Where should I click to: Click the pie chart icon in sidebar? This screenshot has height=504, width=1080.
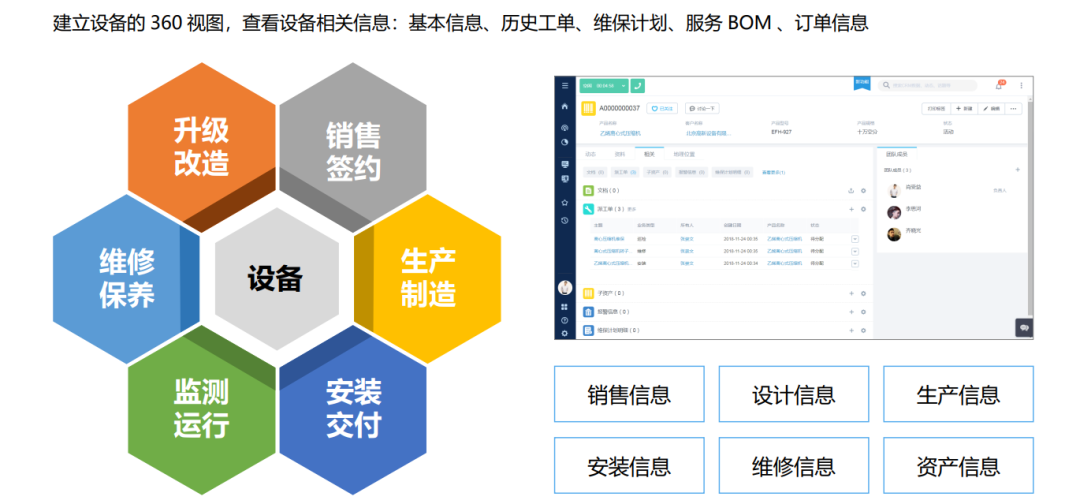(x=565, y=142)
